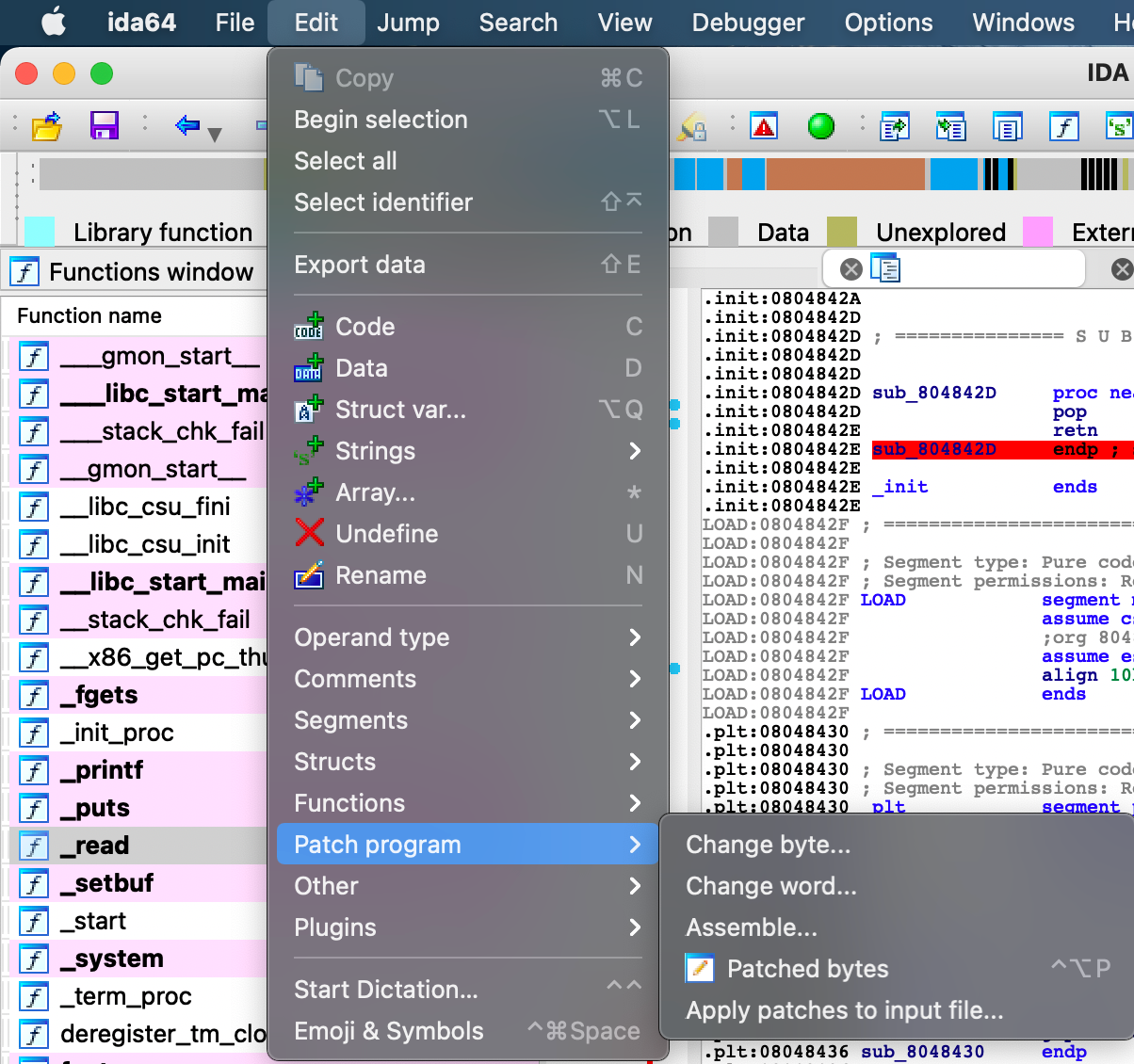Choose Data from the Edit menu
Image resolution: width=1134 pixels, height=1064 pixels.
468,368
